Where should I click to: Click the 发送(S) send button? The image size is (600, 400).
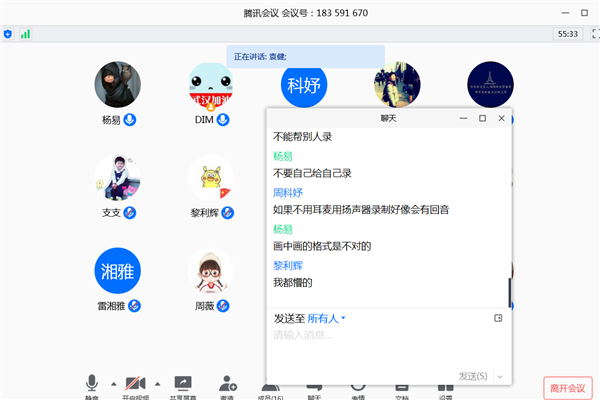(x=473, y=376)
